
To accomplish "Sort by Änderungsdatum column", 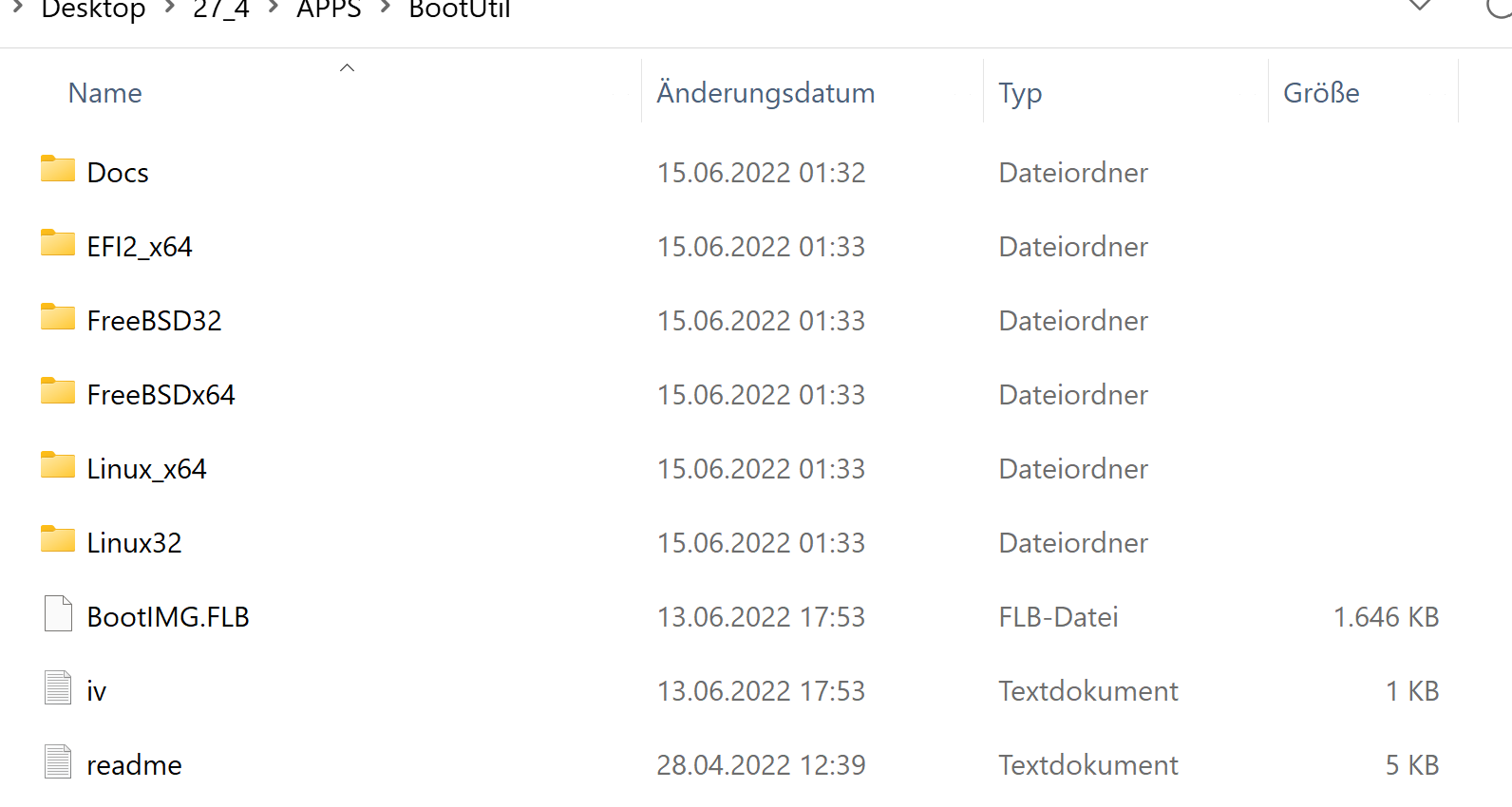I will tap(765, 93).
